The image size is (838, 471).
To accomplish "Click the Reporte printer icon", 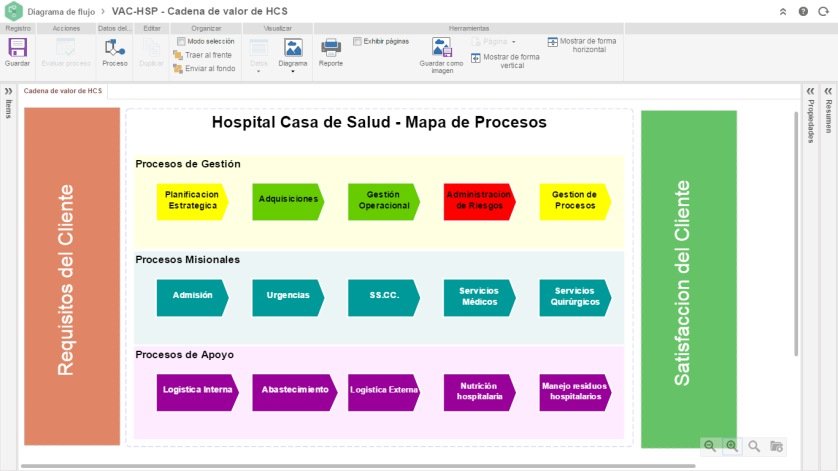I will pos(331,48).
